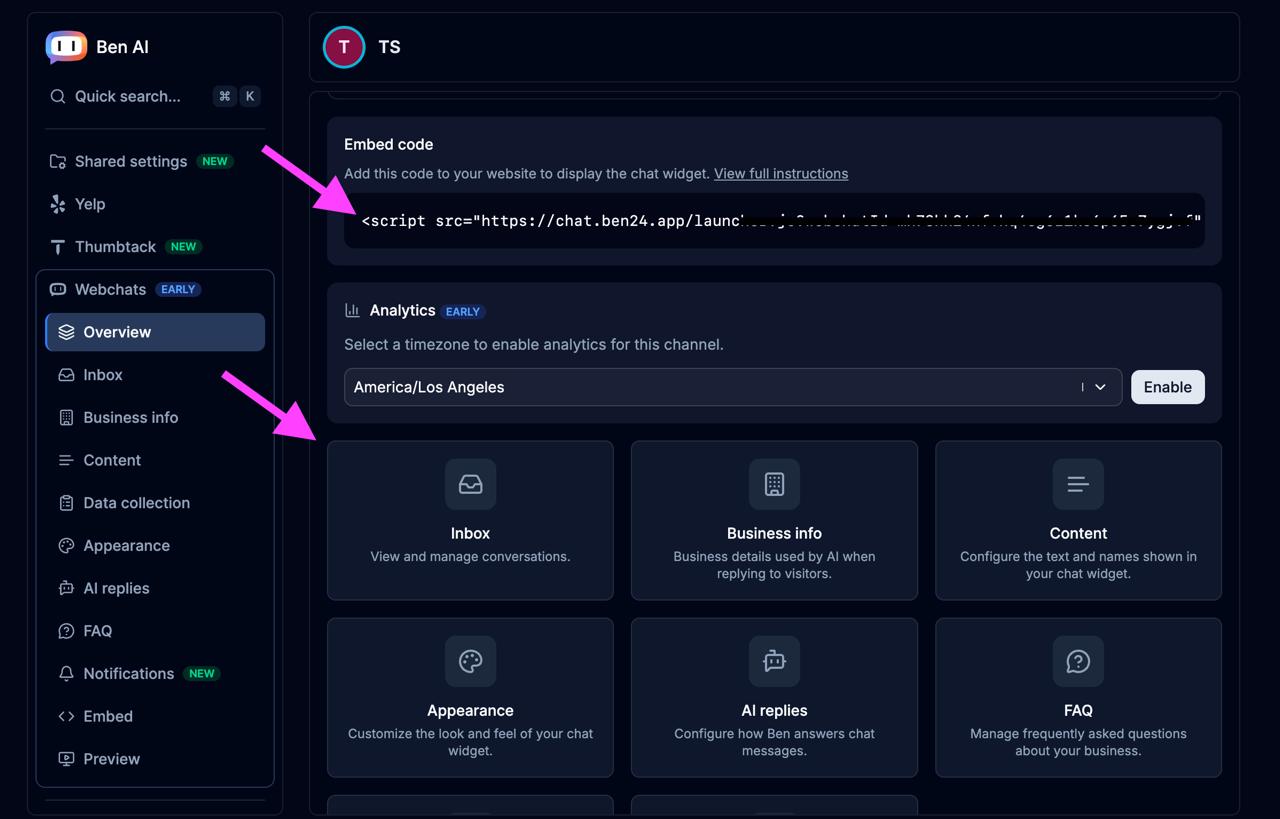Viewport: 1280px width, 819px height.
Task: Click the sidebar Content lines icon
Action: [66, 460]
